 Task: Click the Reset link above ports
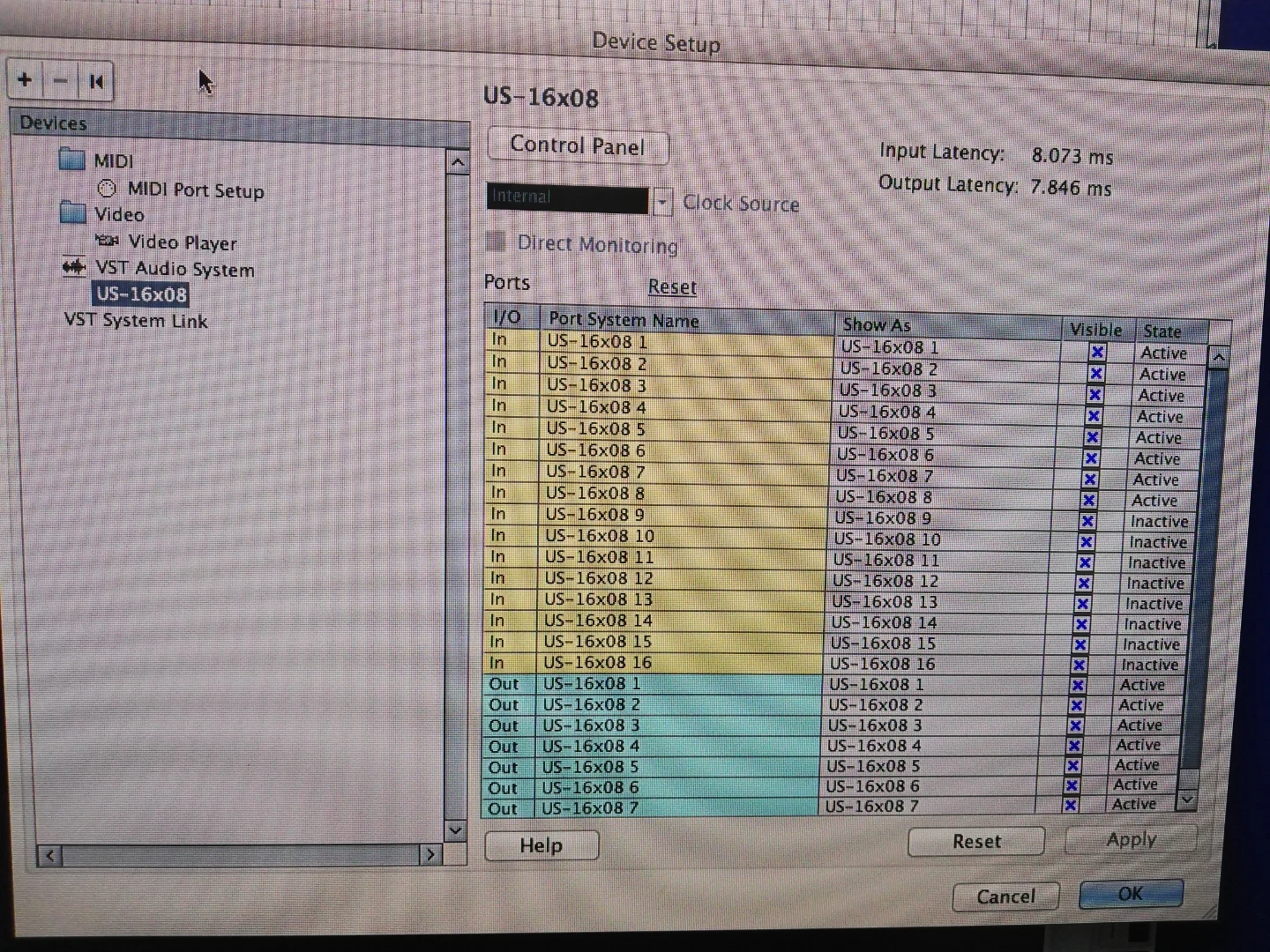click(x=672, y=286)
